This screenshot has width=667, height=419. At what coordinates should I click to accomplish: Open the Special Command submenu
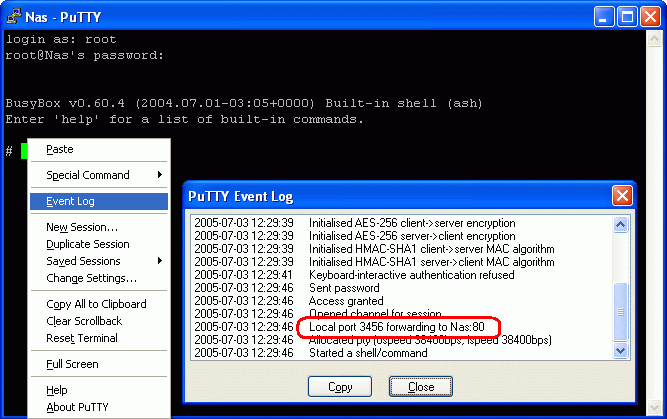tap(99, 175)
